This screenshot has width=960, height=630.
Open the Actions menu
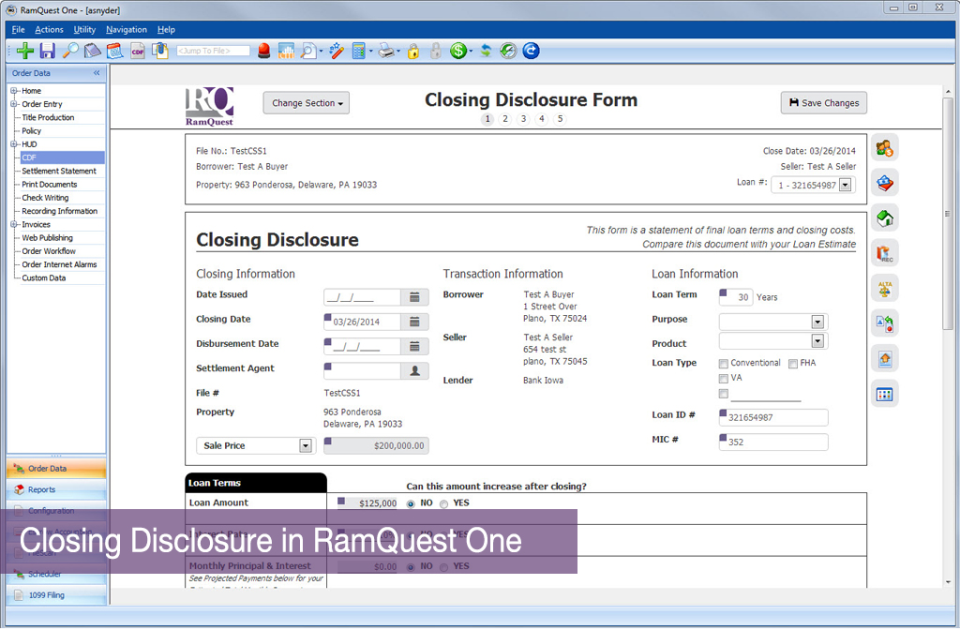click(48, 29)
